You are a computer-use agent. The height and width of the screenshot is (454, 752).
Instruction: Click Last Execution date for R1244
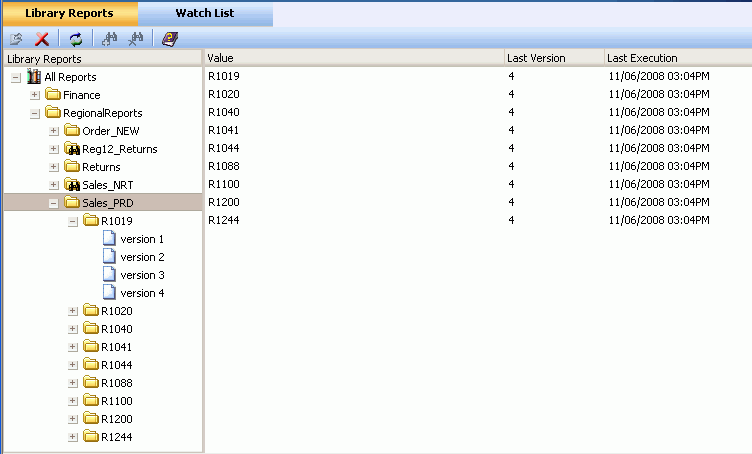click(x=659, y=220)
